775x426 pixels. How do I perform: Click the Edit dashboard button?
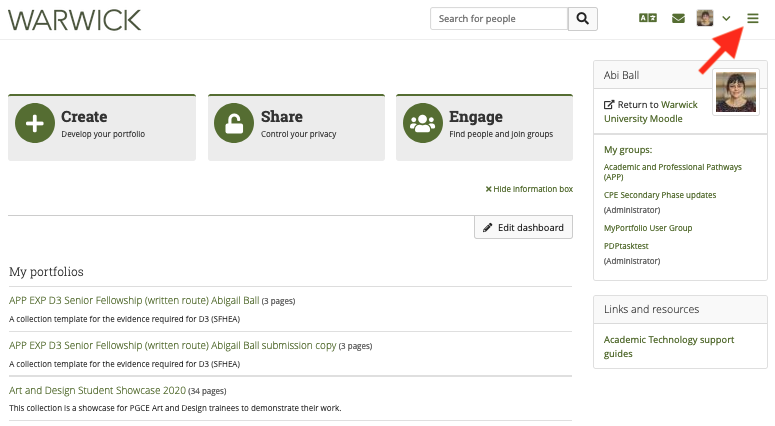[x=523, y=227]
